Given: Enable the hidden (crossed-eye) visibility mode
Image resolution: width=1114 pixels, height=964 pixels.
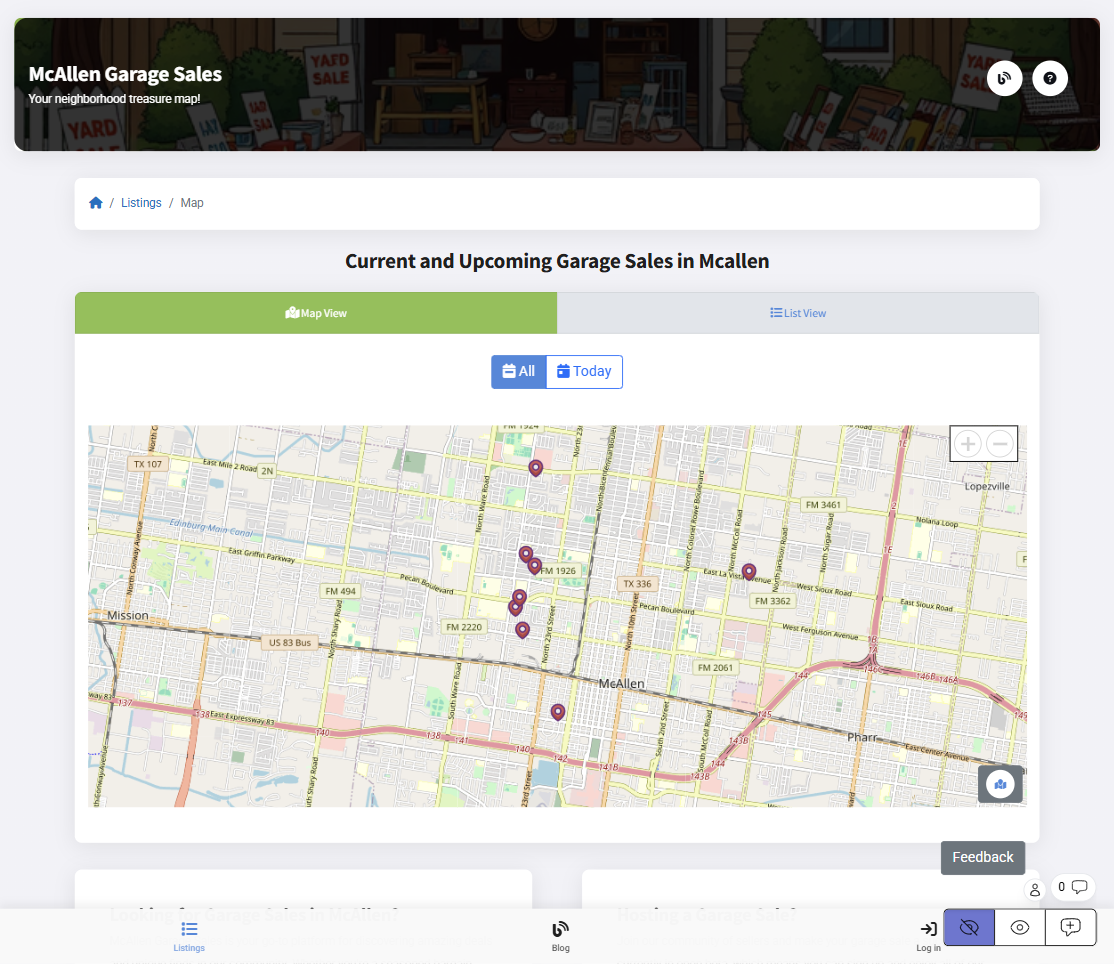Looking at the screenshot, I should [x=968, y=927].
